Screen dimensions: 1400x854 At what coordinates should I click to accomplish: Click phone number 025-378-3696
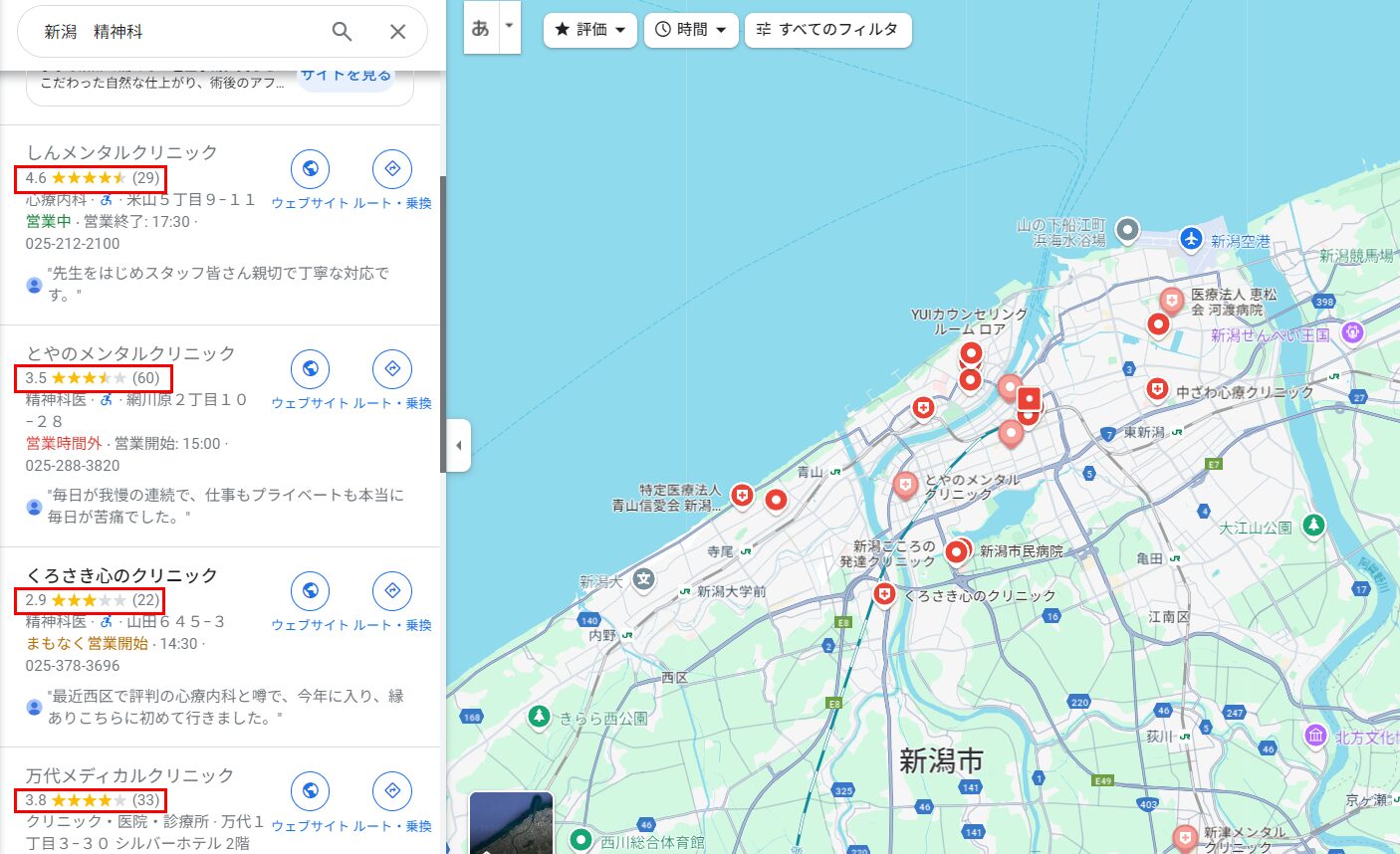73,666
